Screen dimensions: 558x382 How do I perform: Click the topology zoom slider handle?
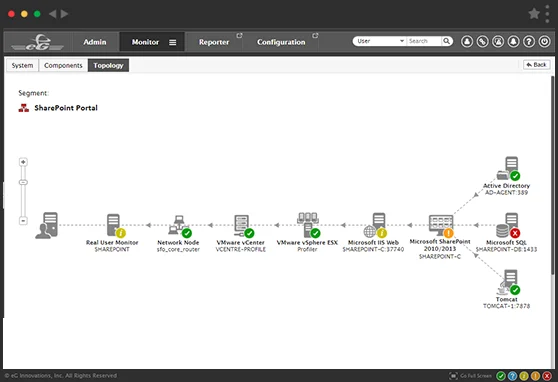[x=23, y=182]
